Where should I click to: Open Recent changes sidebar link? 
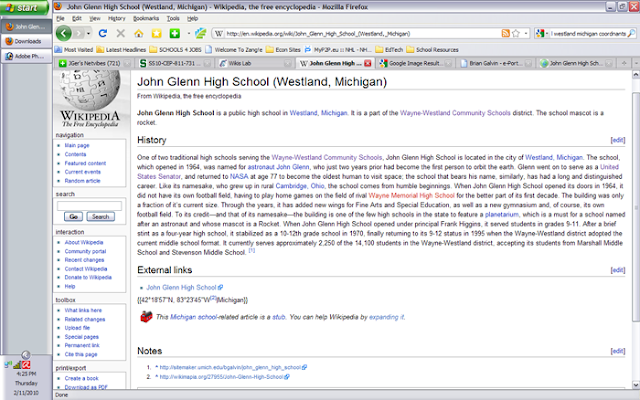point(84,260)
